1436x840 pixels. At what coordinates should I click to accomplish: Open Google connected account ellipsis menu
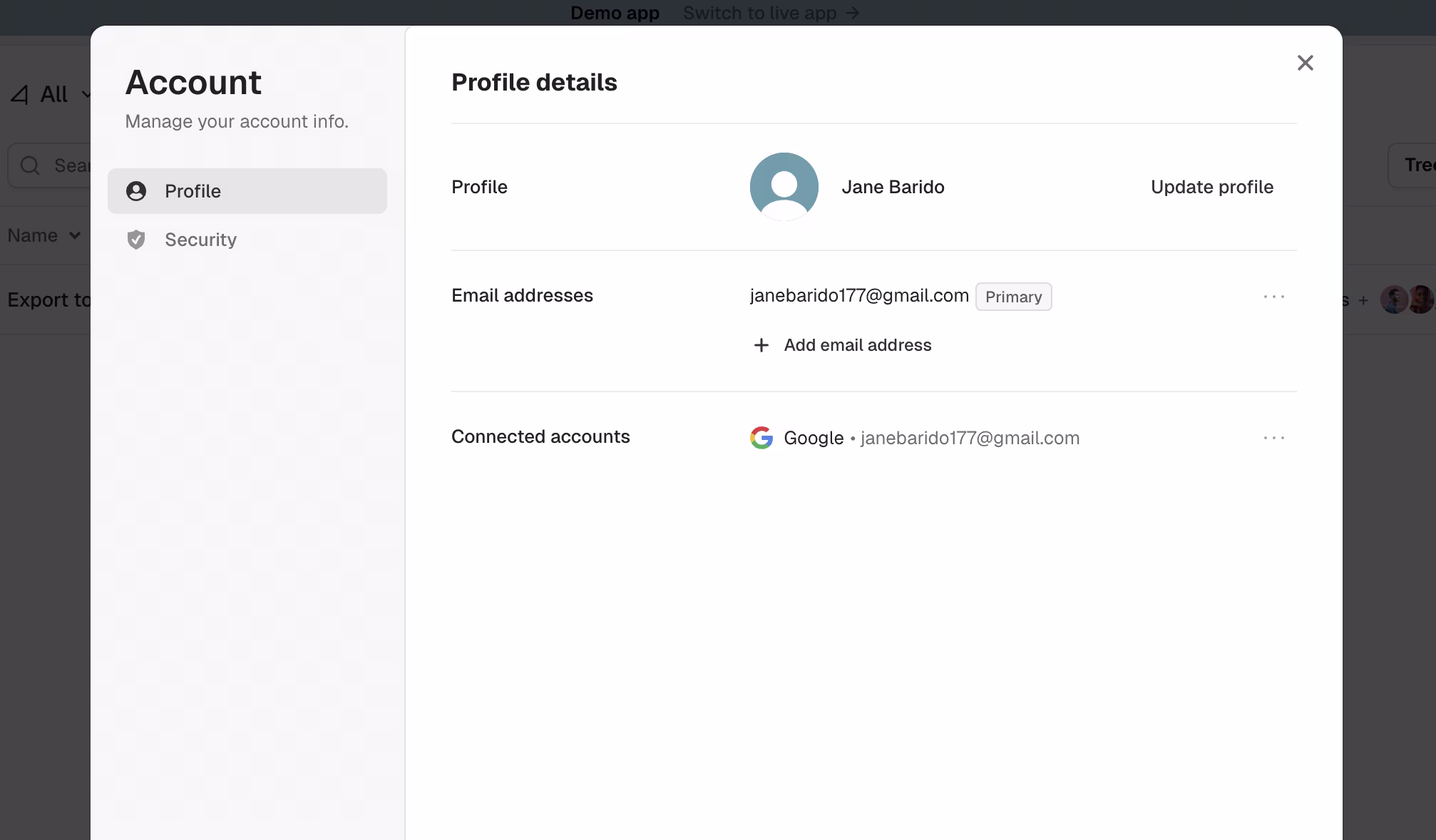click(x=1273, y=438)
